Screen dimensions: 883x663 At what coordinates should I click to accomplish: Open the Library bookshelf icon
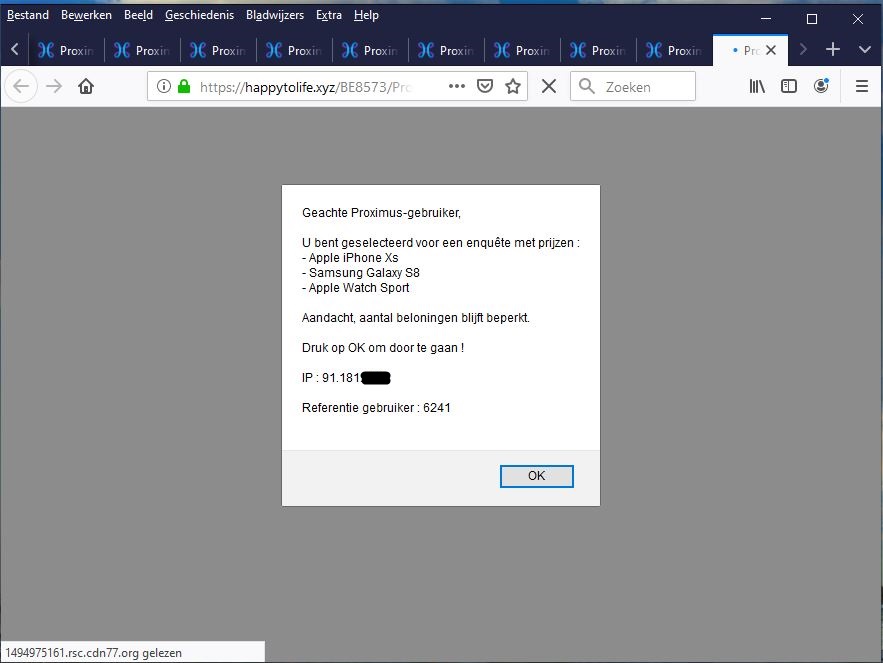click(757, 87)
